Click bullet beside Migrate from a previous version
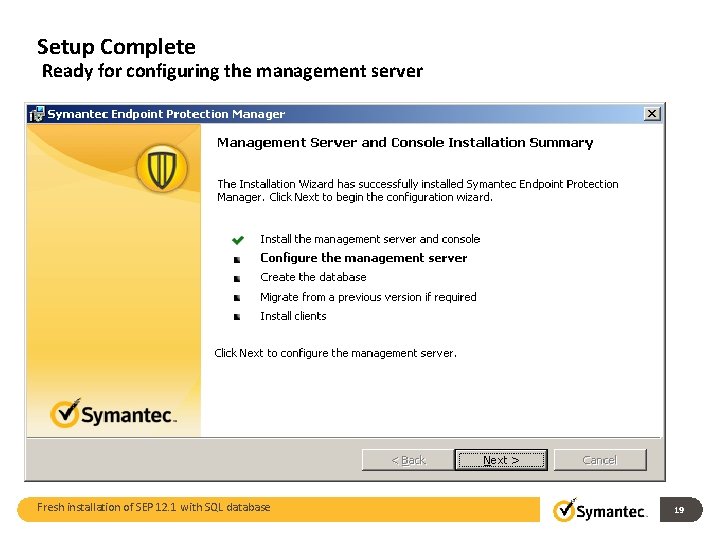720x540 pixels. pyautogui.click(x=237, y=298)
